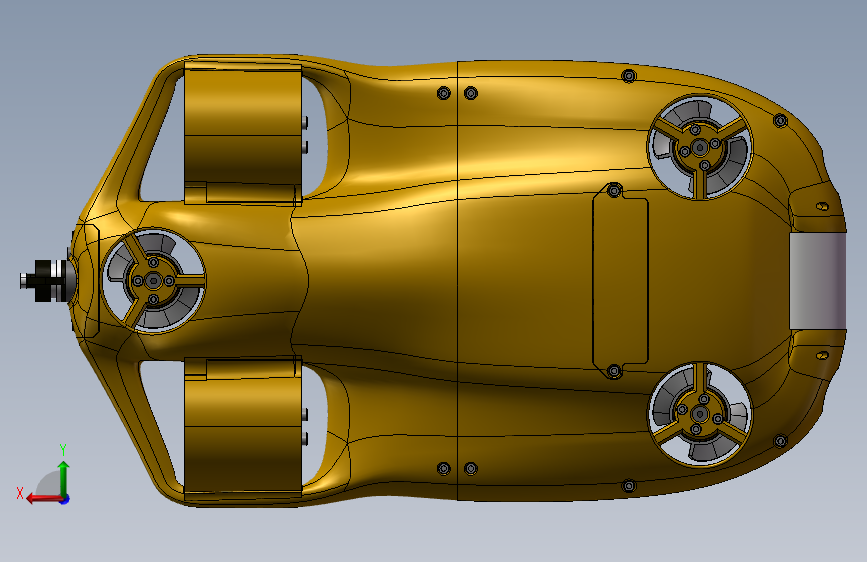Click the green Y axis arrow of the triad
867x562 pixels.
pos(64,478)
